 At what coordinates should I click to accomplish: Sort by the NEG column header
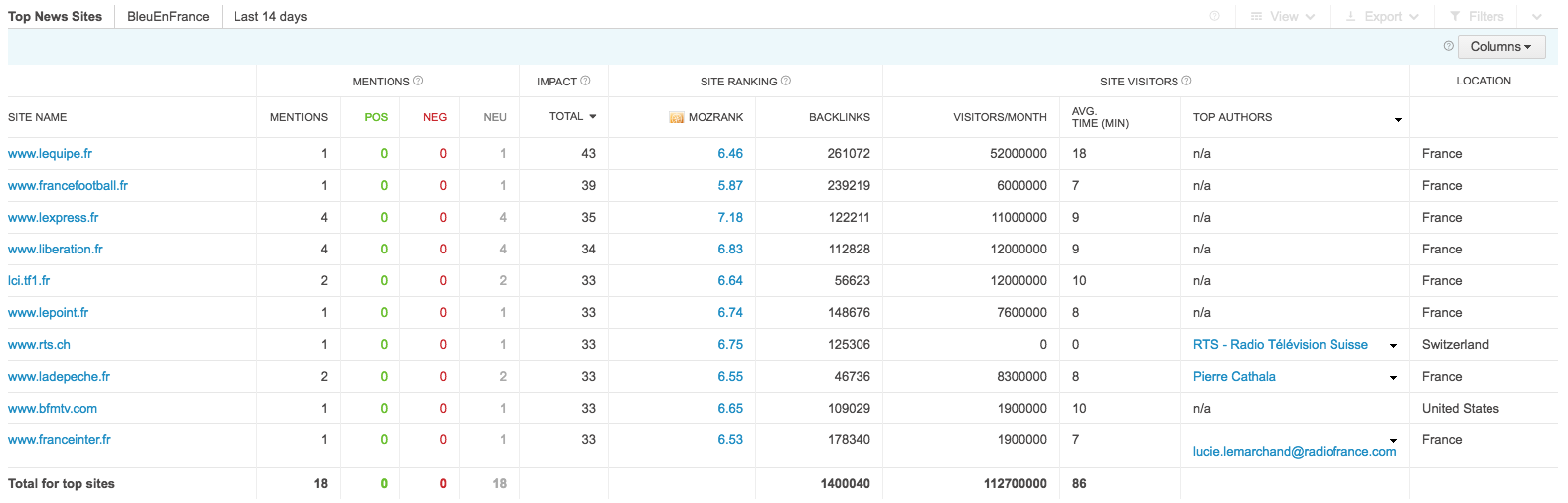point(435,117)
